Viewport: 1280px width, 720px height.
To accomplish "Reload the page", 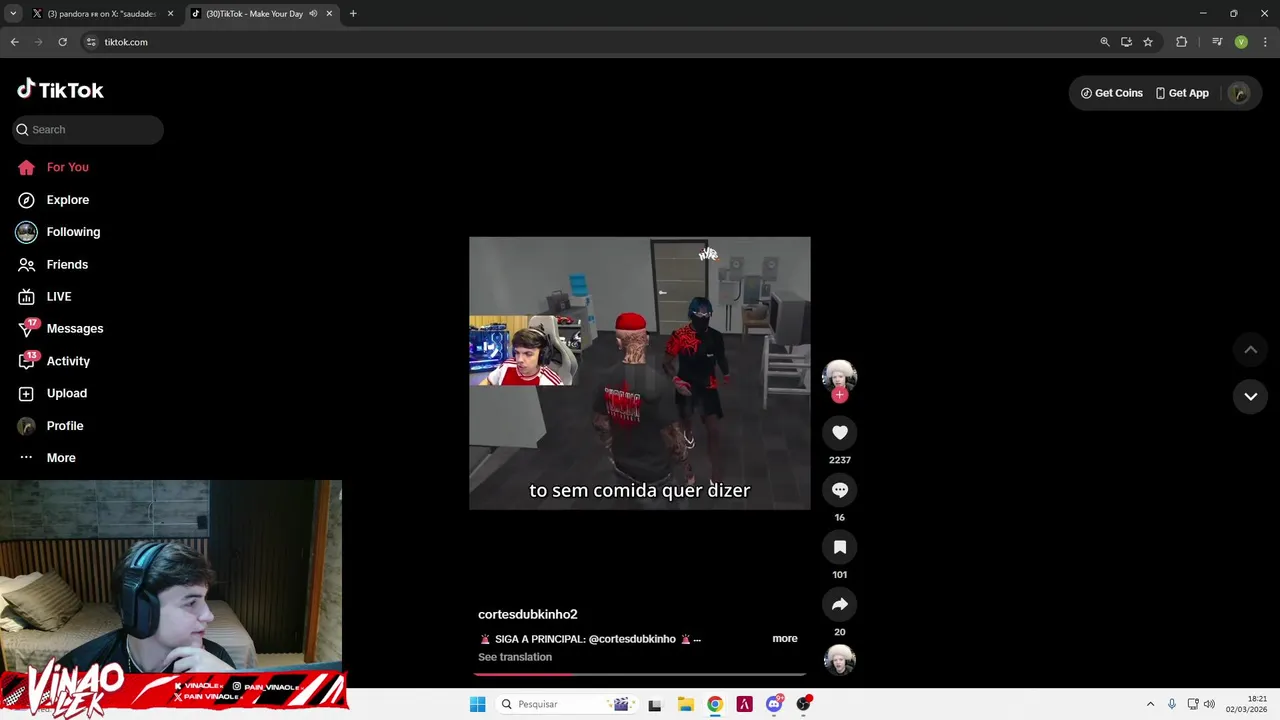I will [62, 42].
